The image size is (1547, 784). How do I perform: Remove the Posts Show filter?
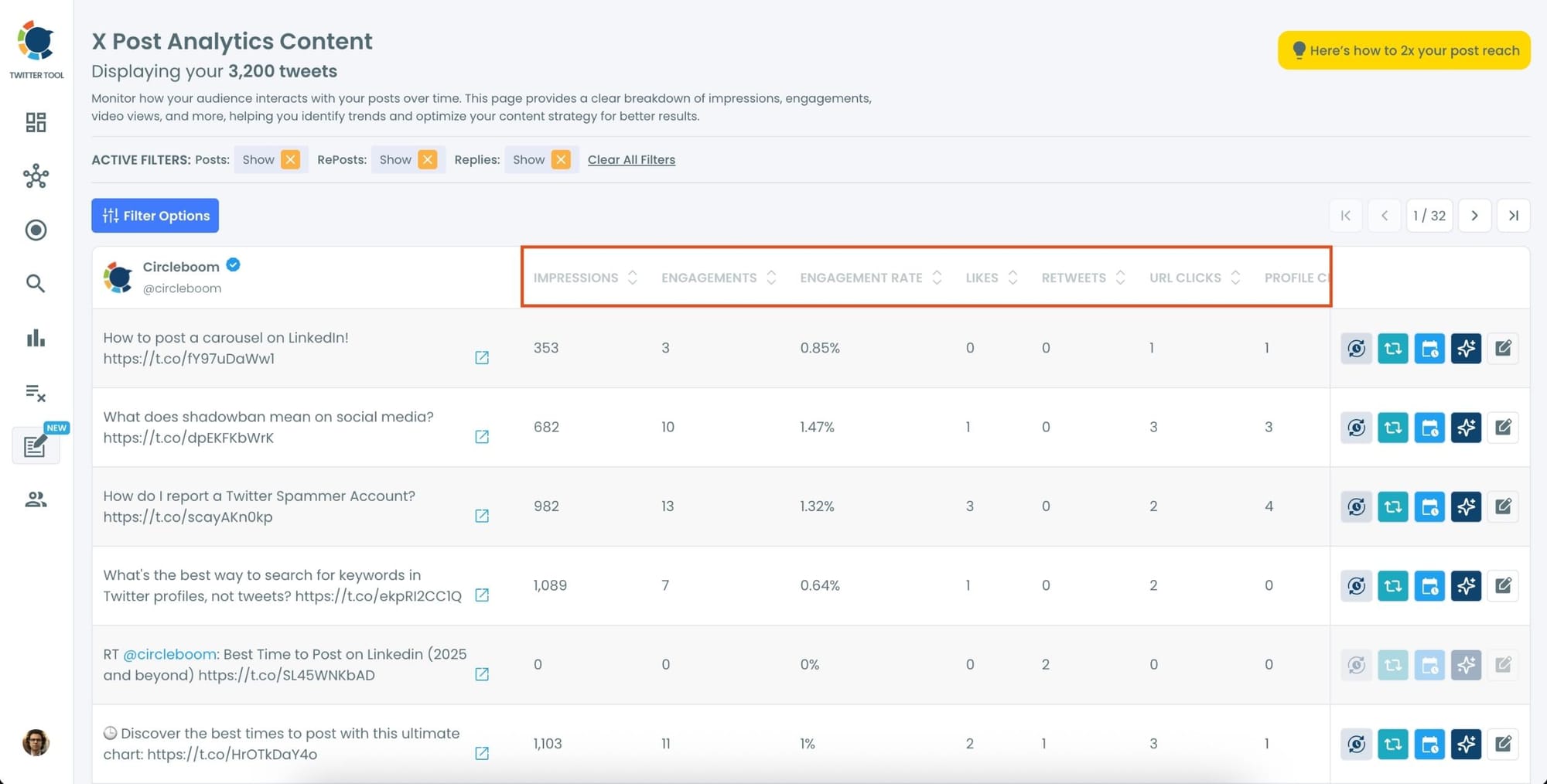pos(290,159)
